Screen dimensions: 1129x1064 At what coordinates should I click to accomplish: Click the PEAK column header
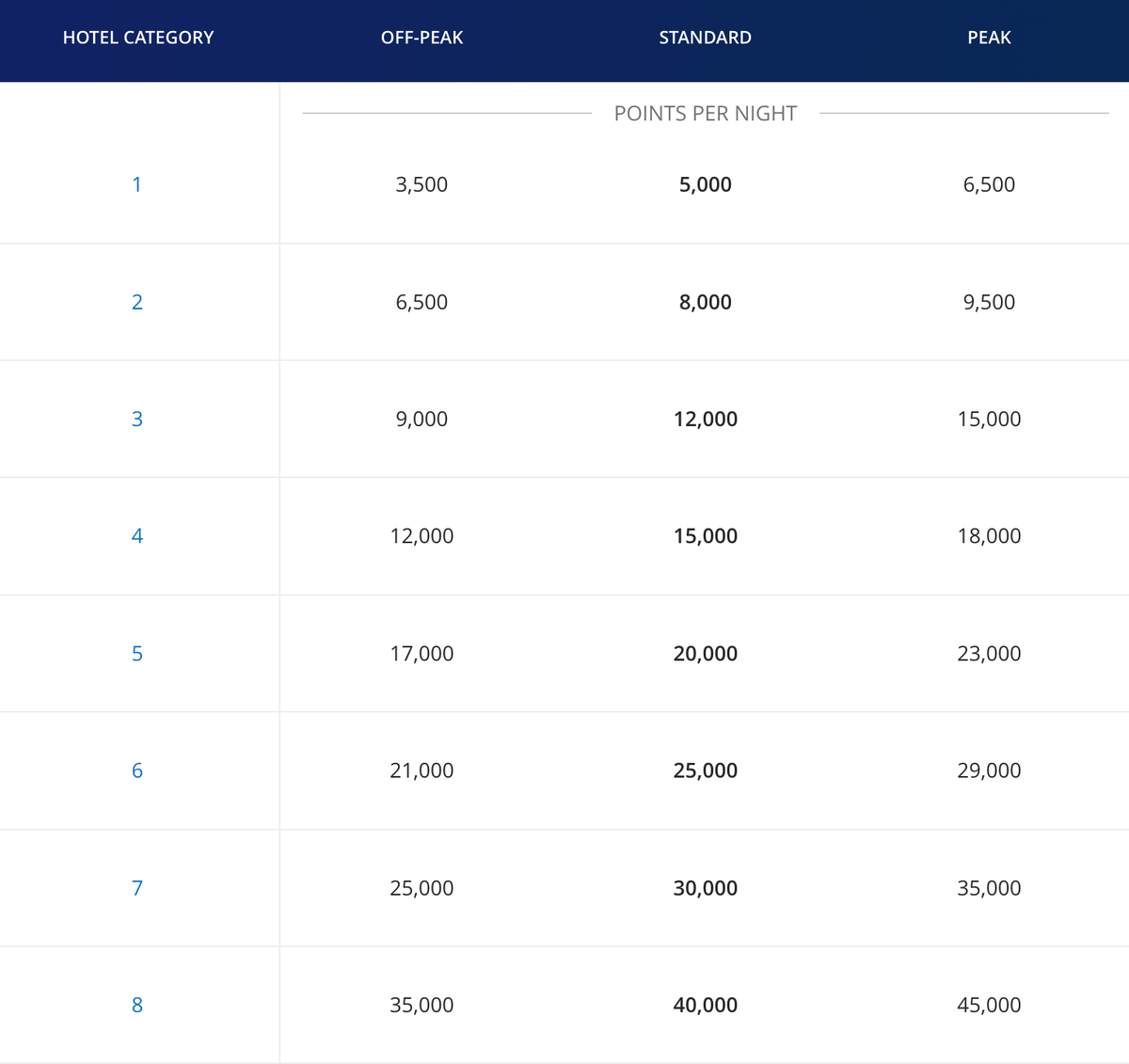click(989, 38)
